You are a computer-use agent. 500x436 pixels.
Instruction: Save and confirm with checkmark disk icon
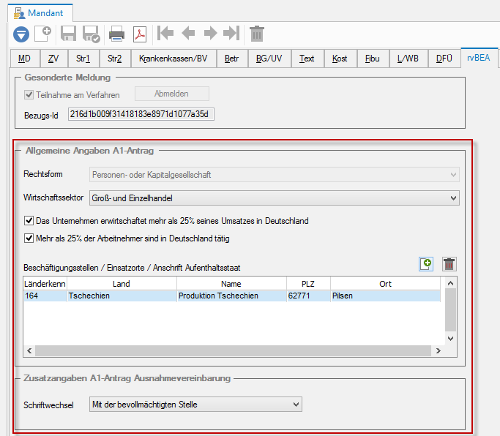[x=91, y=34]
